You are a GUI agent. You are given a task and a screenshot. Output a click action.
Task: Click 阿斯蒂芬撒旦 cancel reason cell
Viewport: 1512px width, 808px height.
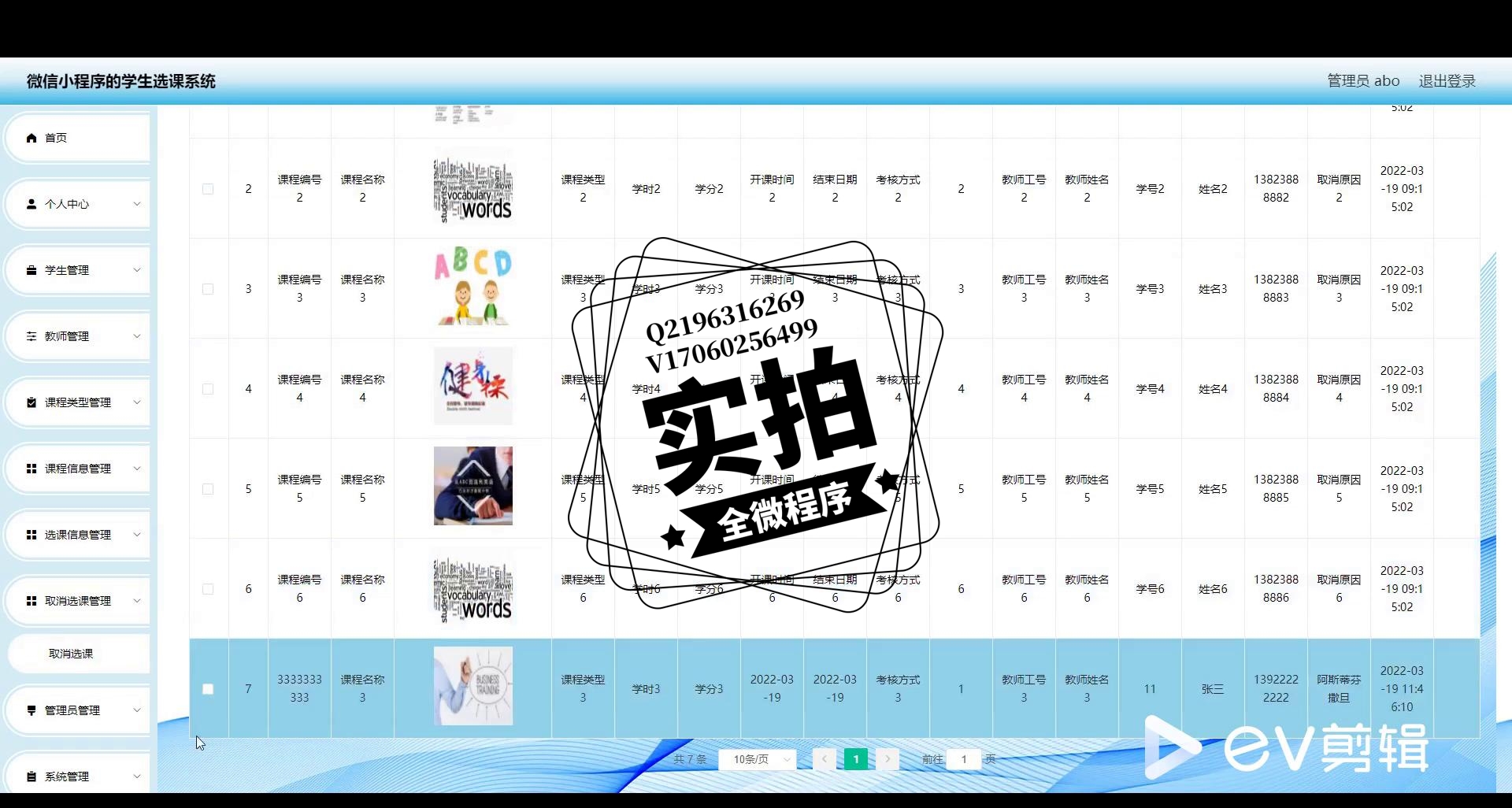coord(1339,688)
